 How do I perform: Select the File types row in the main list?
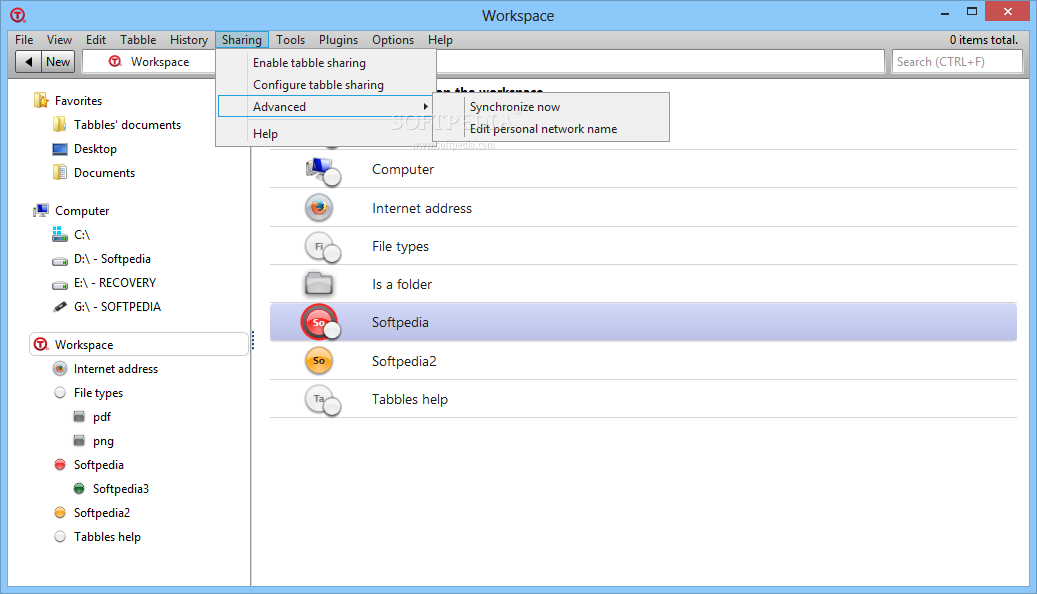point(643,246)
